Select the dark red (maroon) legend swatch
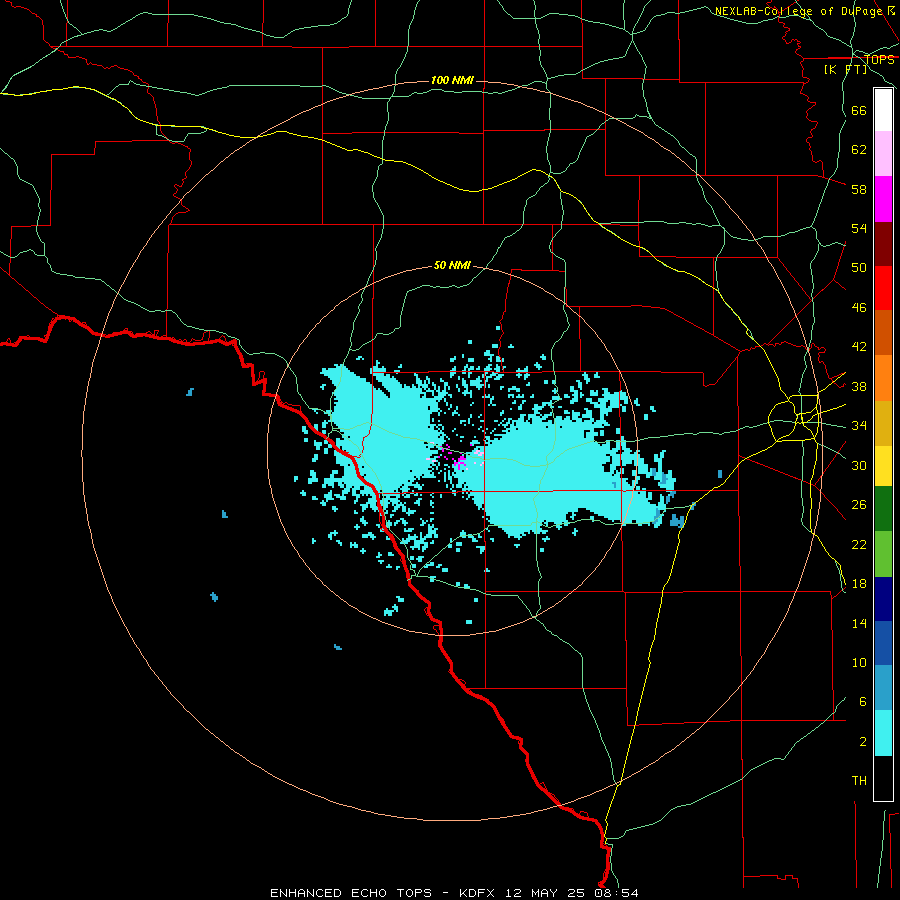900x900 pixels. 883,244
